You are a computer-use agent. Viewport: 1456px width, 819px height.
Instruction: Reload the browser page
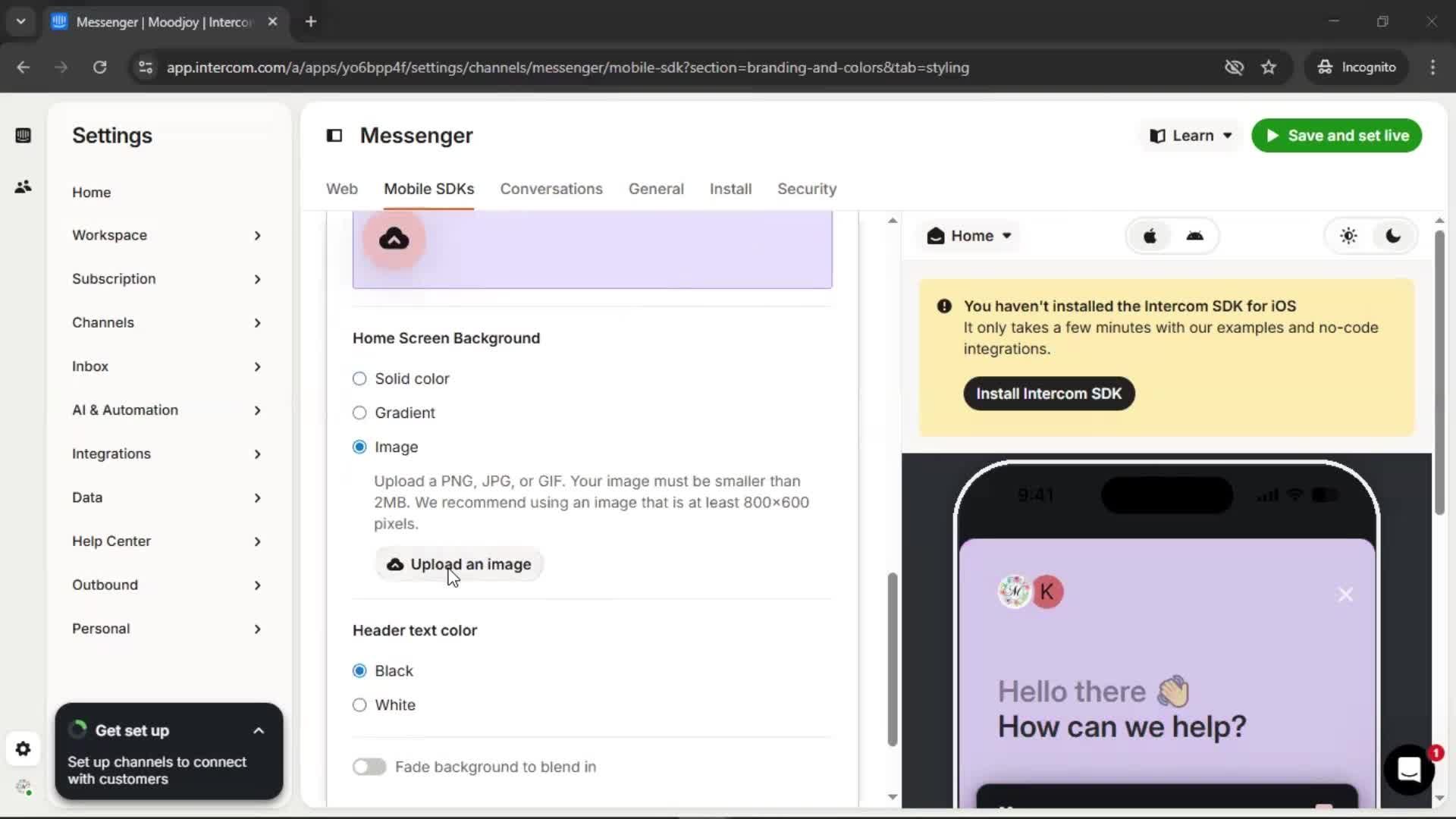99,67
